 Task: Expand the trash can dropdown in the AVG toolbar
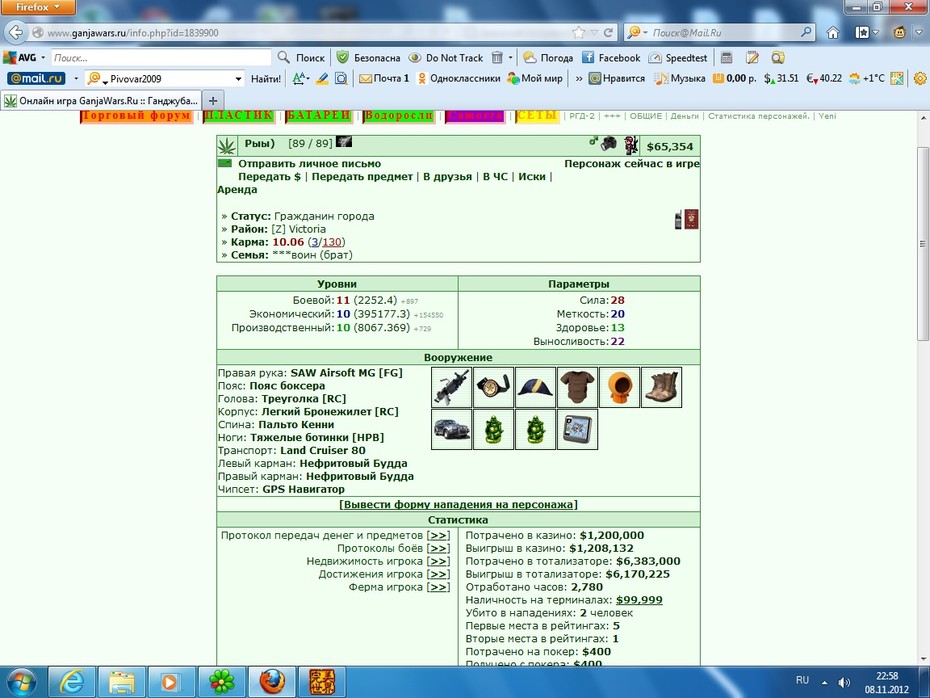[510, 58]
